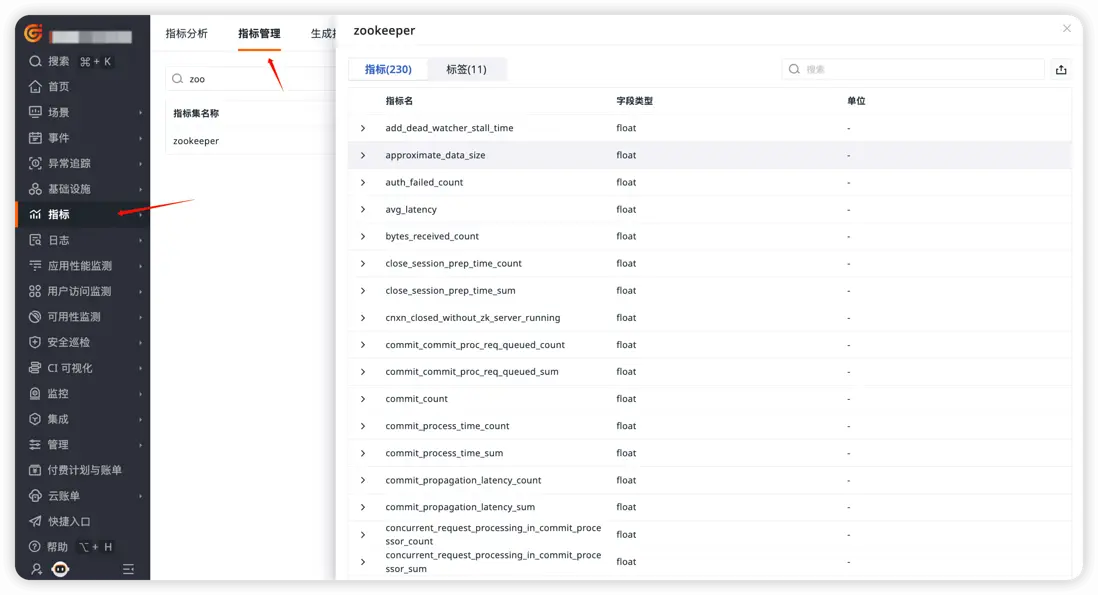Collapse sidebar using bottom menu icon
This screenshot has height=595, width=1098.
[x=128, y=569]
